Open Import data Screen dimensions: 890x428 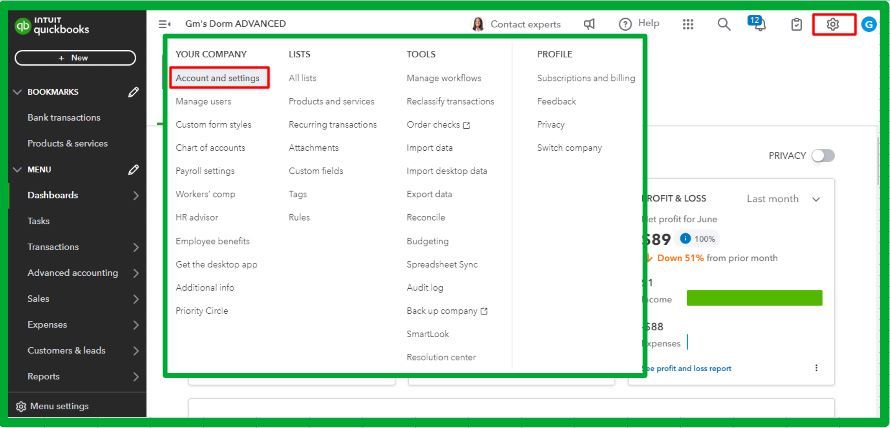[x=430, y=148]
